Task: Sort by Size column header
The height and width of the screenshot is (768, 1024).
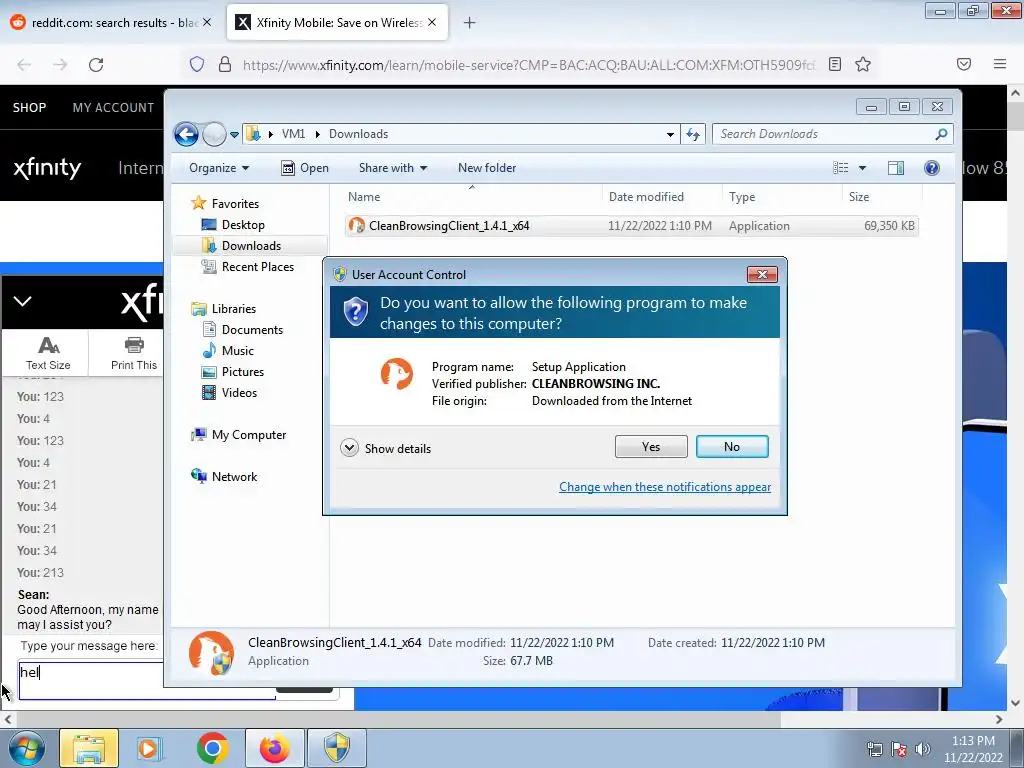Action: point(859,197)
